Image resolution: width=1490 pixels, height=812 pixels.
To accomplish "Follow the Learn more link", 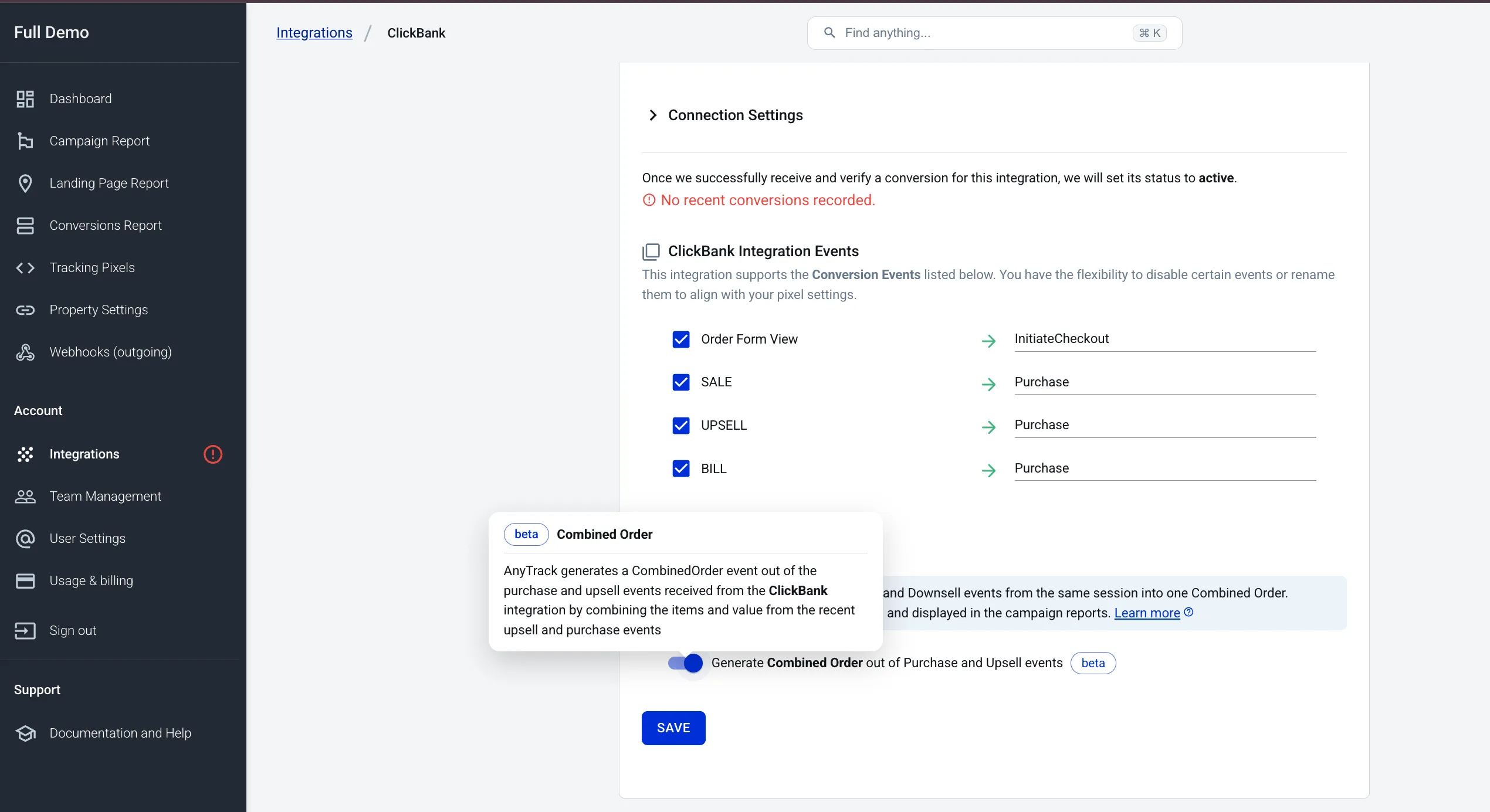I will coord(1147,613).
